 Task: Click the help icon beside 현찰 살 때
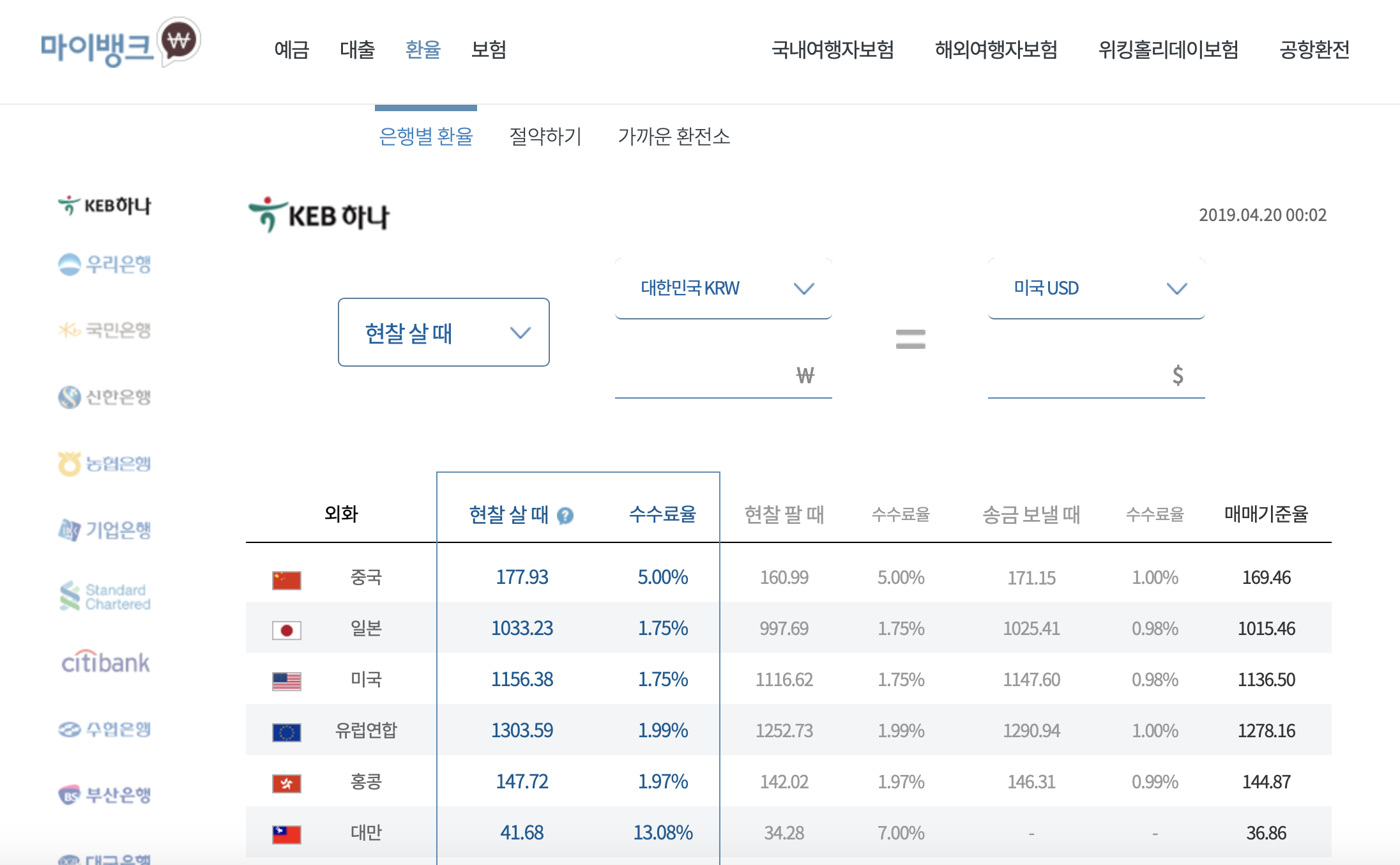coord(565,516)
